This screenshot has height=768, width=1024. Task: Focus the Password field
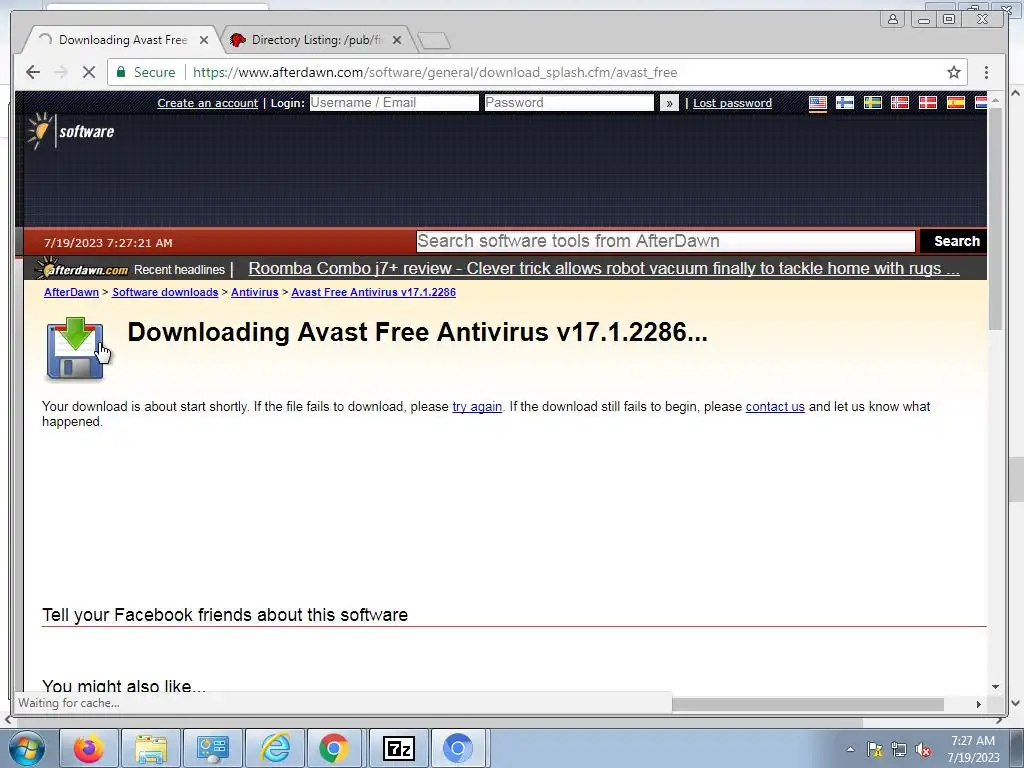point(569,103)
